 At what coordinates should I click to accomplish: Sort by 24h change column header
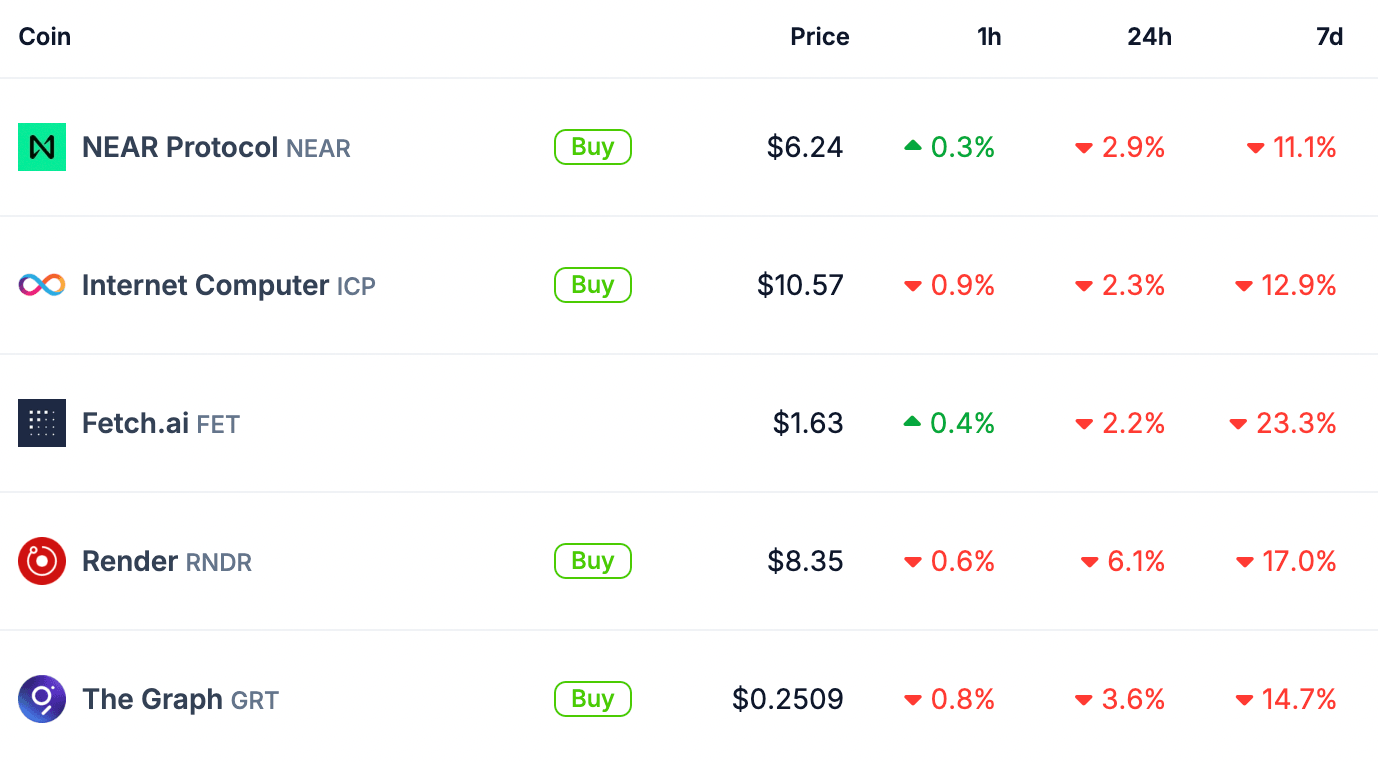tap(1149, 37)
